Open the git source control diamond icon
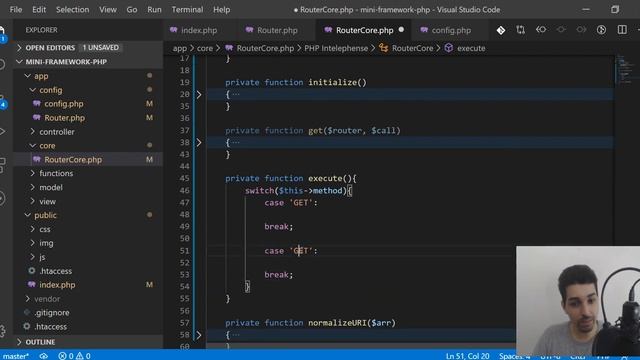The width and height of the screenshot is (640, 360). click(501, 30)
